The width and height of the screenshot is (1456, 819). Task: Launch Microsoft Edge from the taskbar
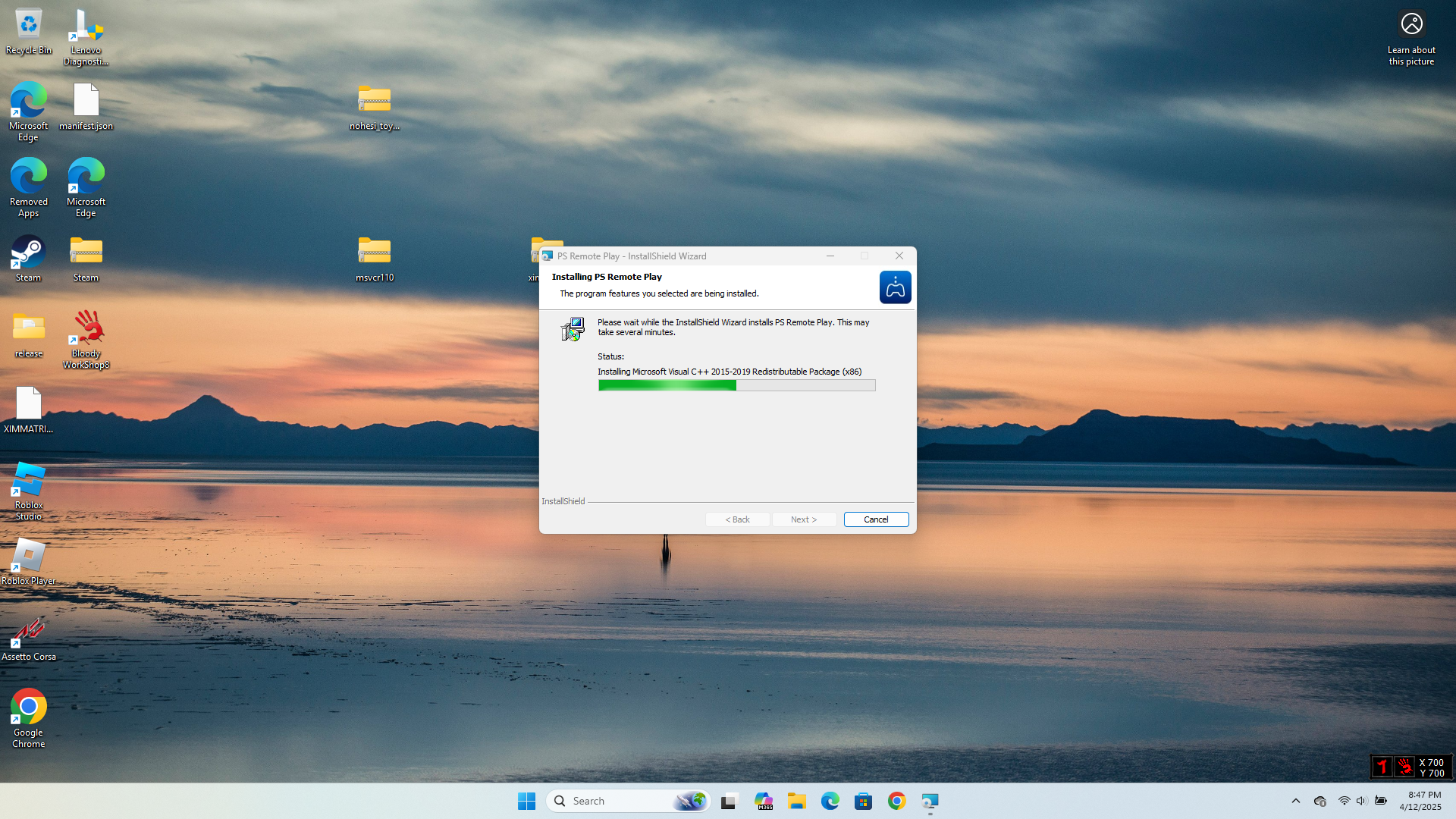(x=830, y=801)
